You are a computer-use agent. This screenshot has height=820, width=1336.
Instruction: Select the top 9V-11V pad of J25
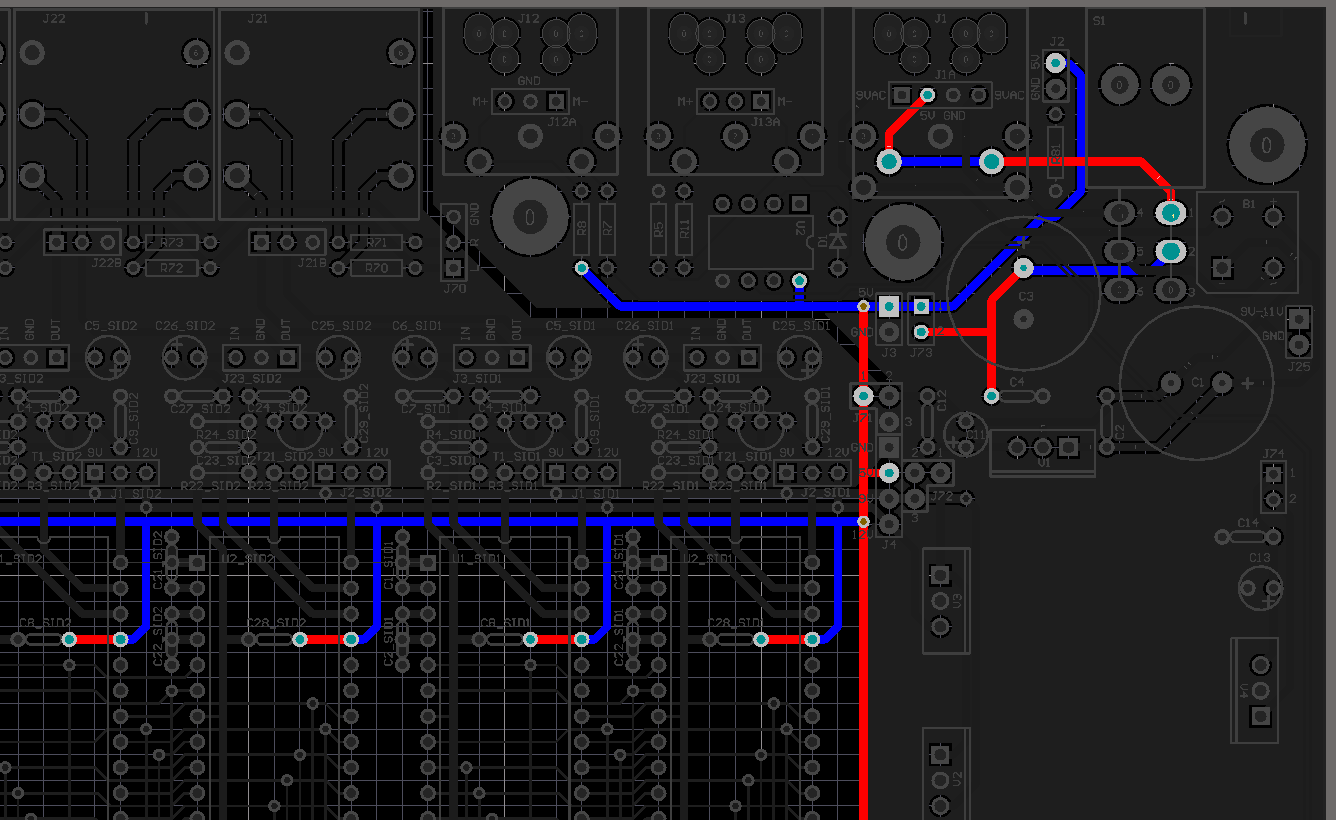coord(1298,319)
